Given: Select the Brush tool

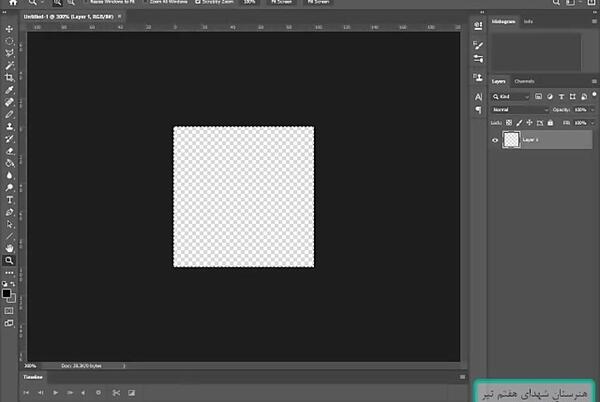Looking at the screenshot, I should (9, 114).
